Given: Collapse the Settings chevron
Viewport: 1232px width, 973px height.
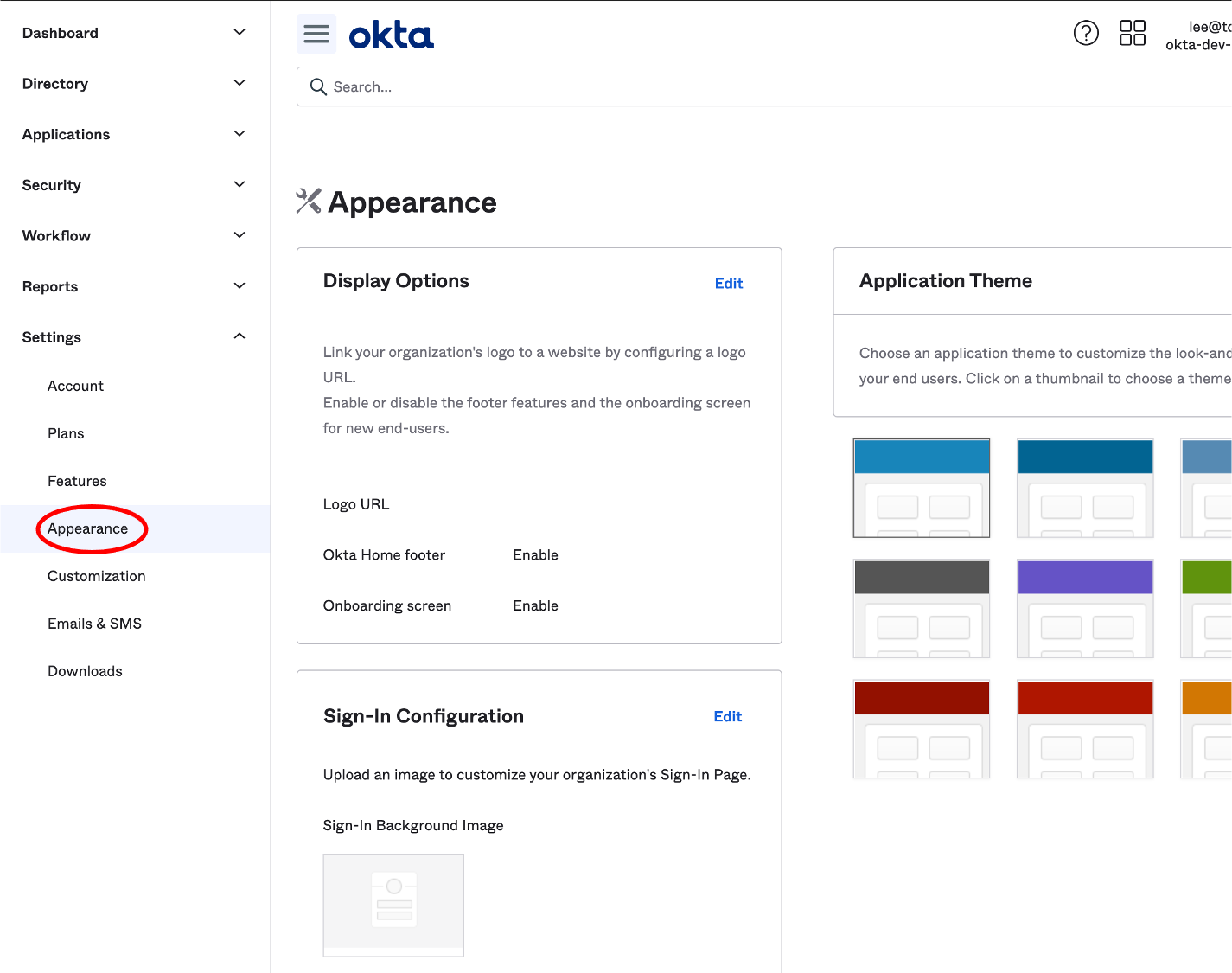Looking at the screenshot, I should [239, 336].
